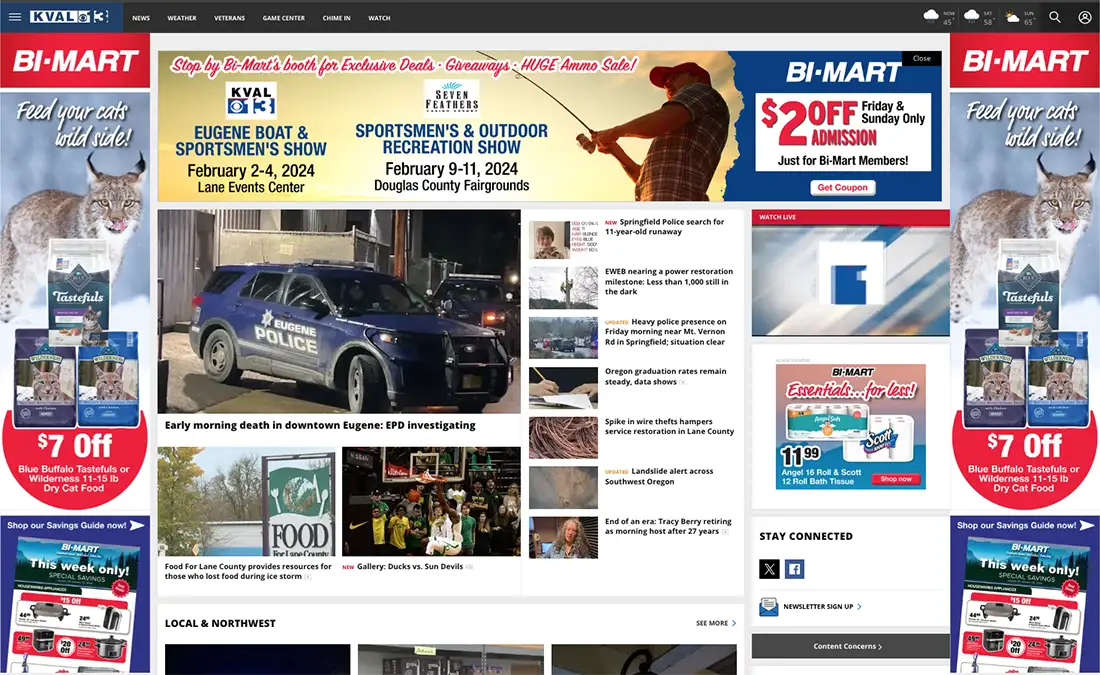Open Tracy Berry retiring story
Viewport: 1100px width, 675px height.
pos(668,526)
